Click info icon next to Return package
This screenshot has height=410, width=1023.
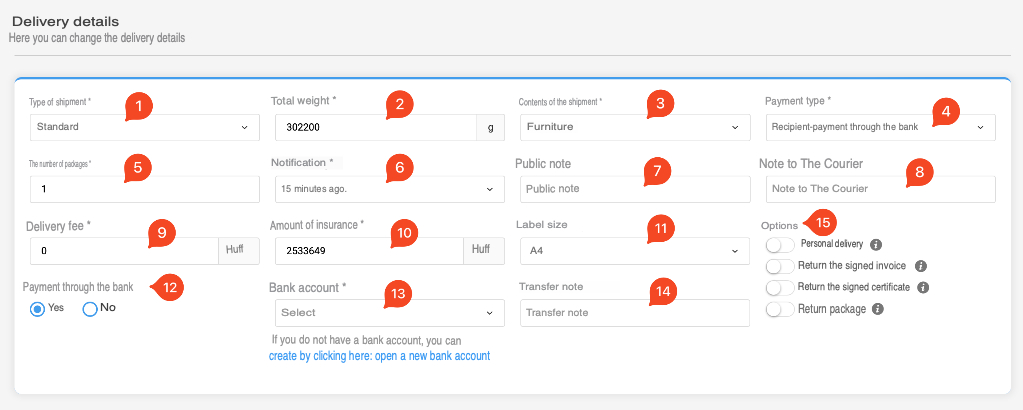(876, 309)
